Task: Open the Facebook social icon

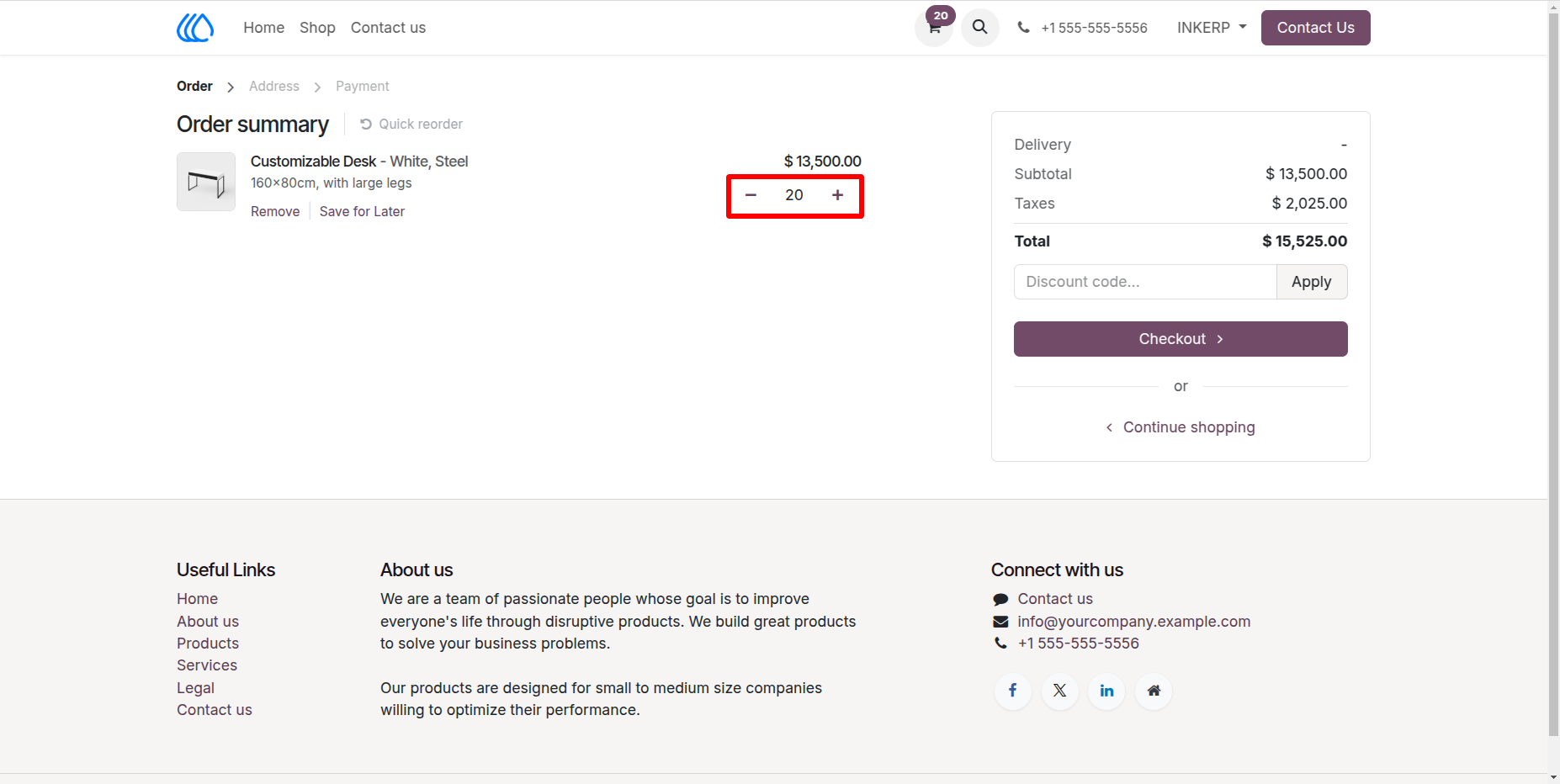Action: [x=1013, y=691]
